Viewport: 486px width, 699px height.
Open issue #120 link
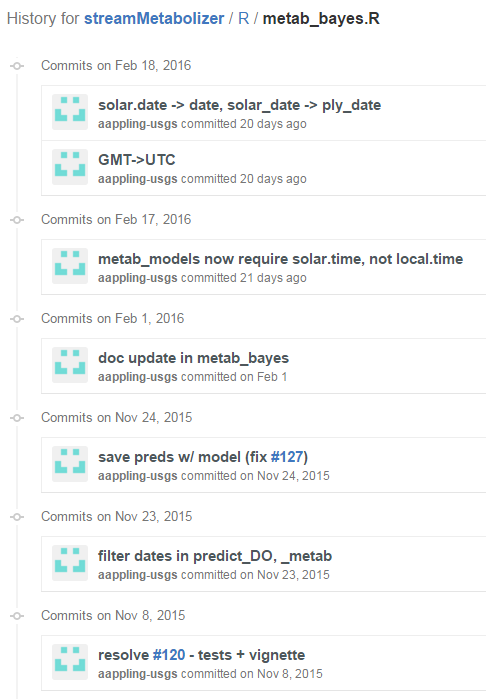click(x=169, y=655)
